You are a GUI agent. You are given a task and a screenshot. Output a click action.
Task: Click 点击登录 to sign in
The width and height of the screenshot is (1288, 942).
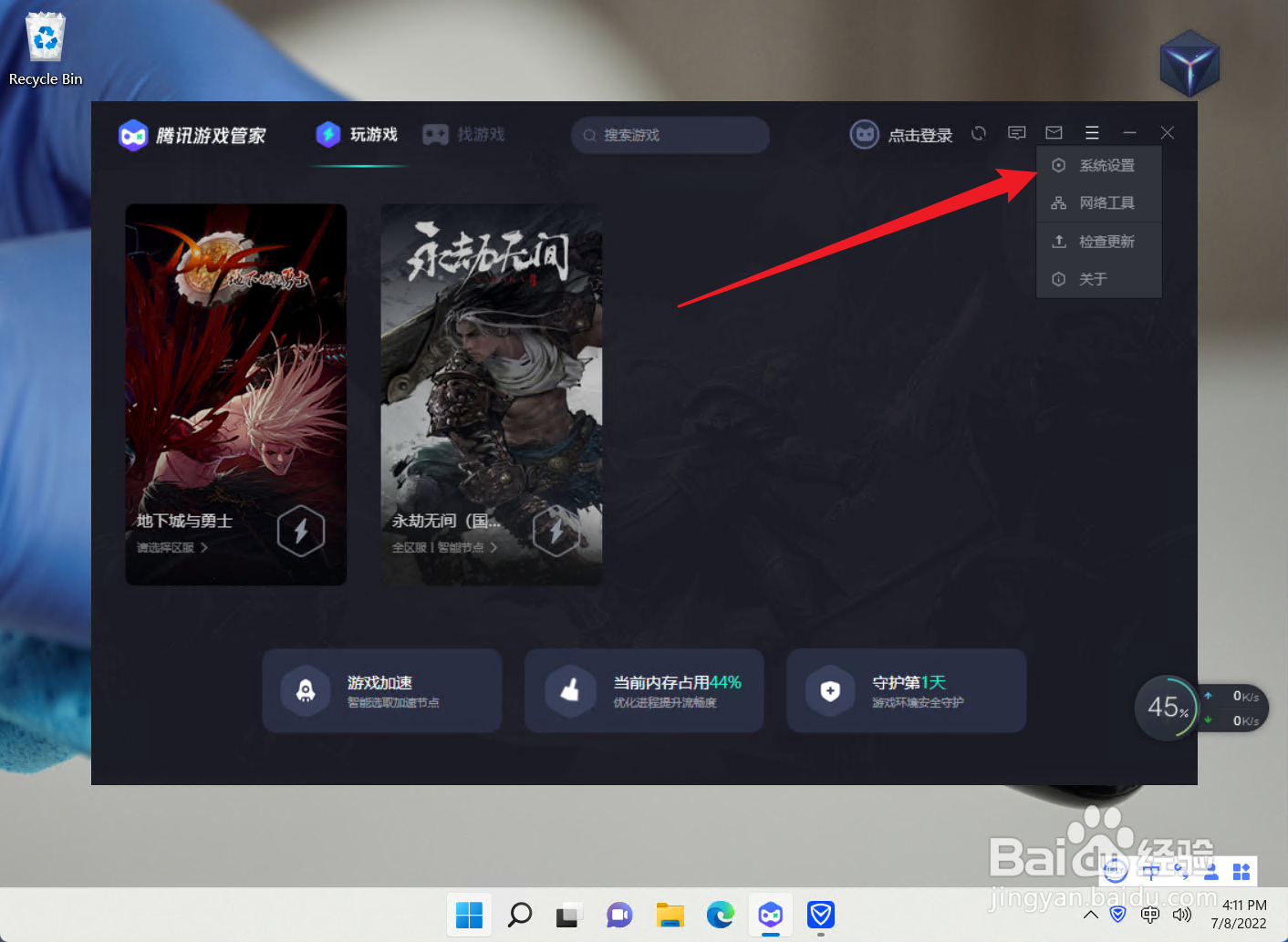pos(920,136)
